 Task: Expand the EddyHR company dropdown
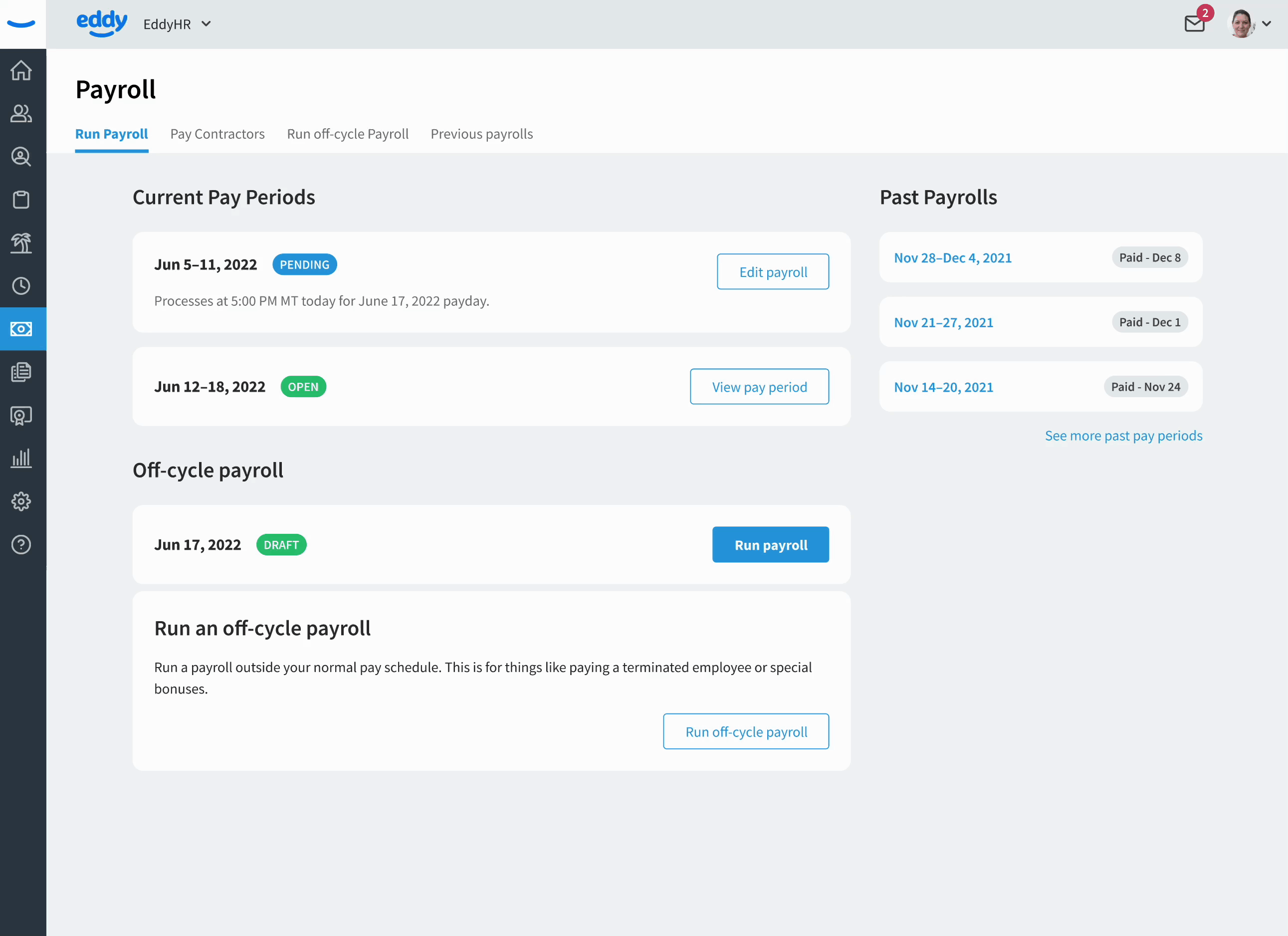tap(177, 24)
